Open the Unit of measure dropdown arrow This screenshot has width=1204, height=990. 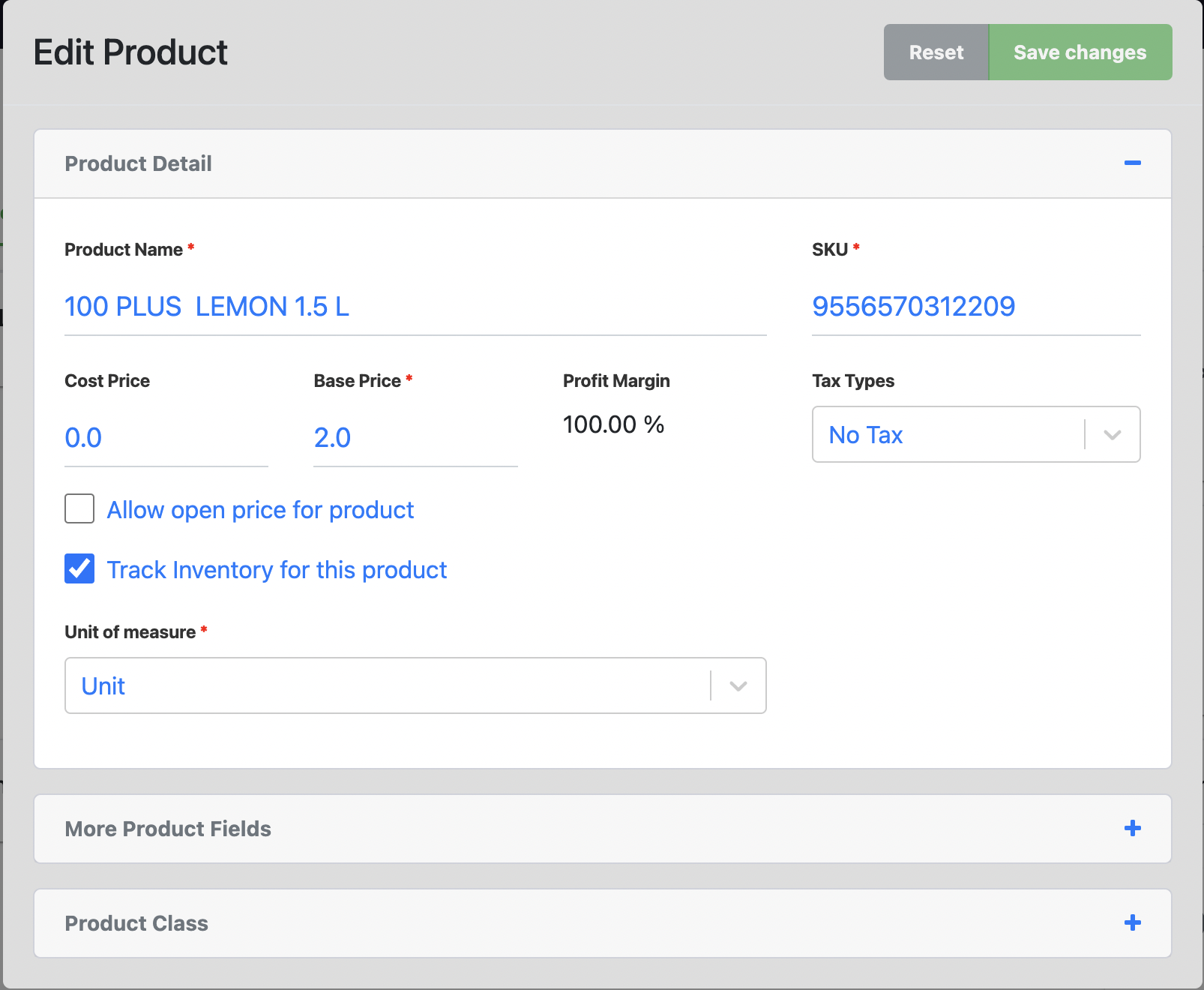(738, 685)
